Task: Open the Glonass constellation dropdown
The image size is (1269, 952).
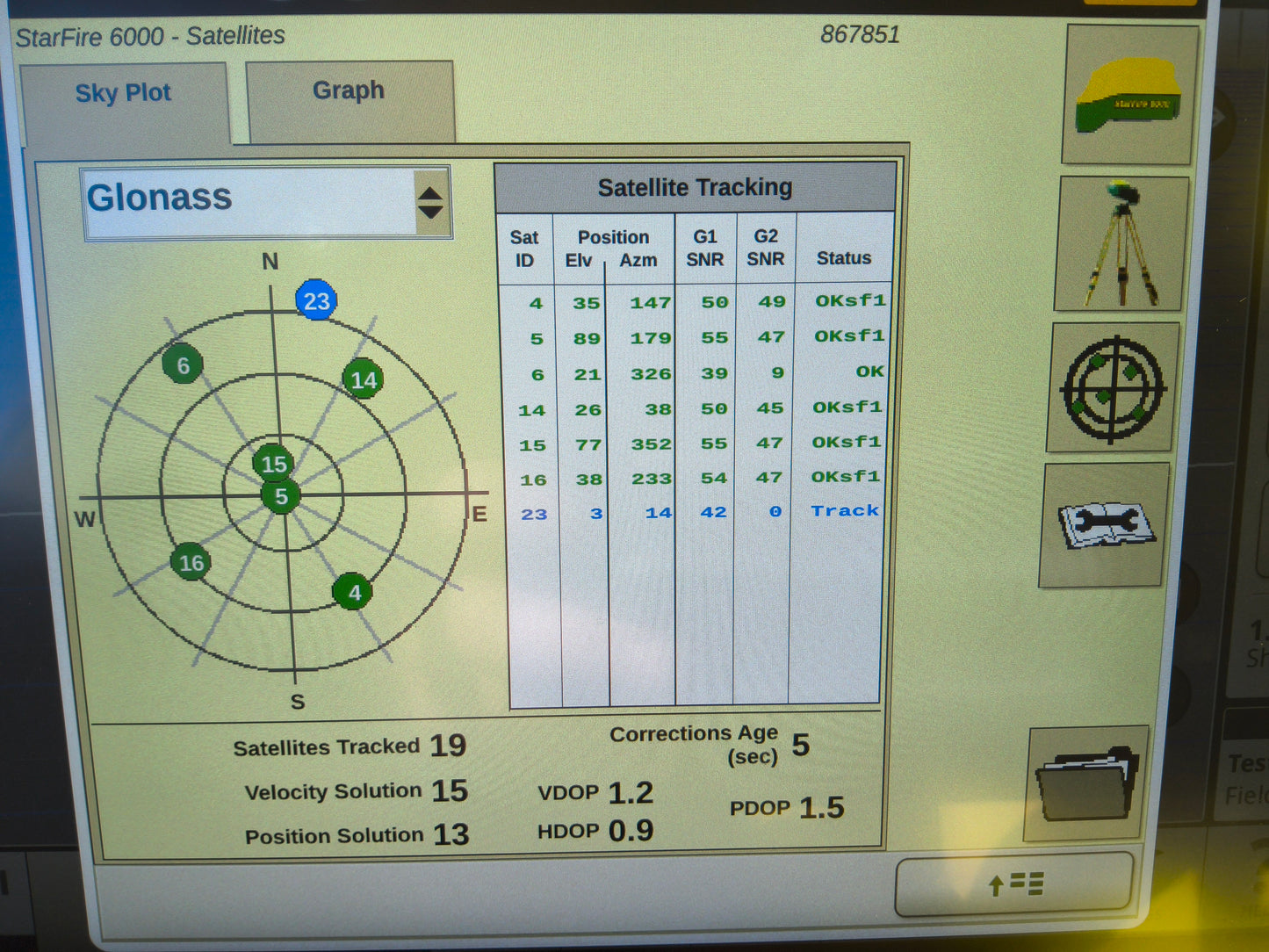Action: click(255, 198)
